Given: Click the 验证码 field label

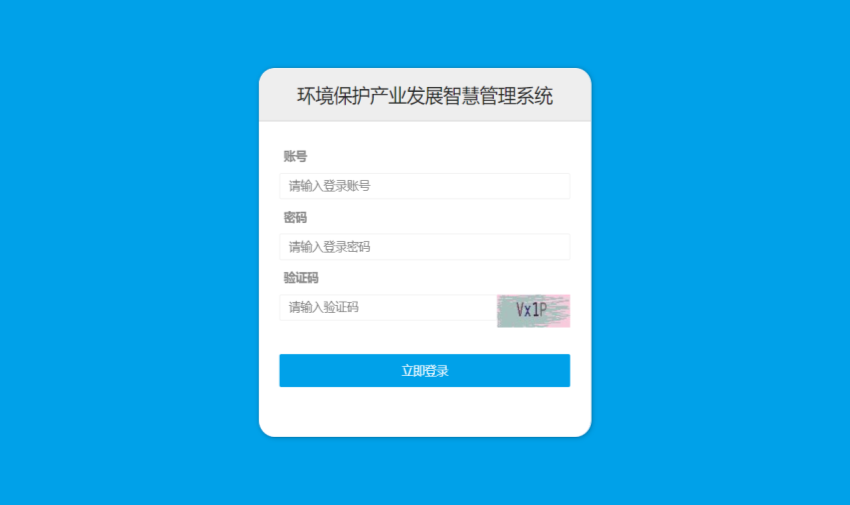Looking at the screenshot, I should (x=301, y=278).
